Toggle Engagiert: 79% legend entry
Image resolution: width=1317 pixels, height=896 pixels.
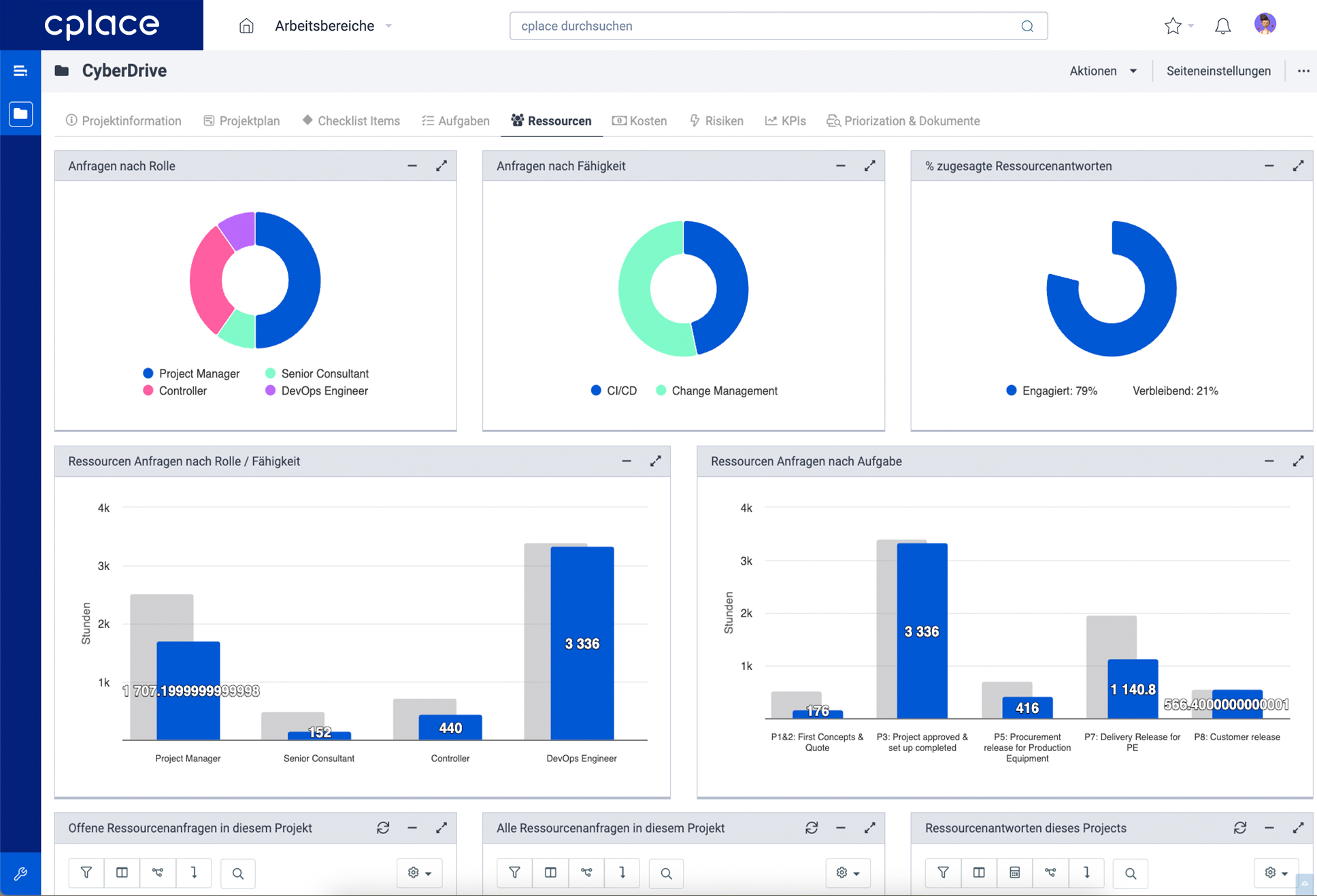point(1052,391)
